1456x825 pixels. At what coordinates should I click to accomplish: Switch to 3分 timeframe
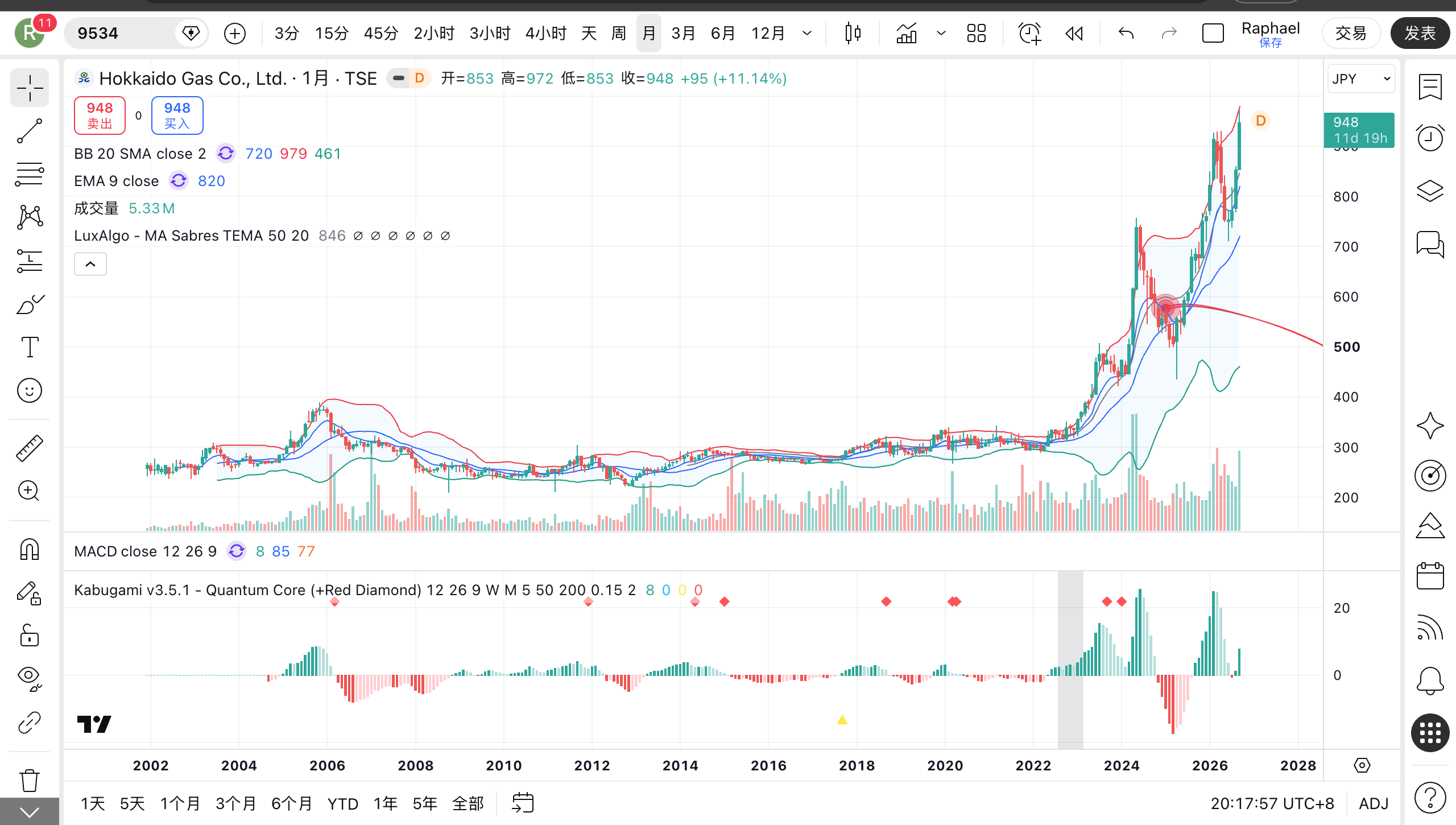coord(287,34)
